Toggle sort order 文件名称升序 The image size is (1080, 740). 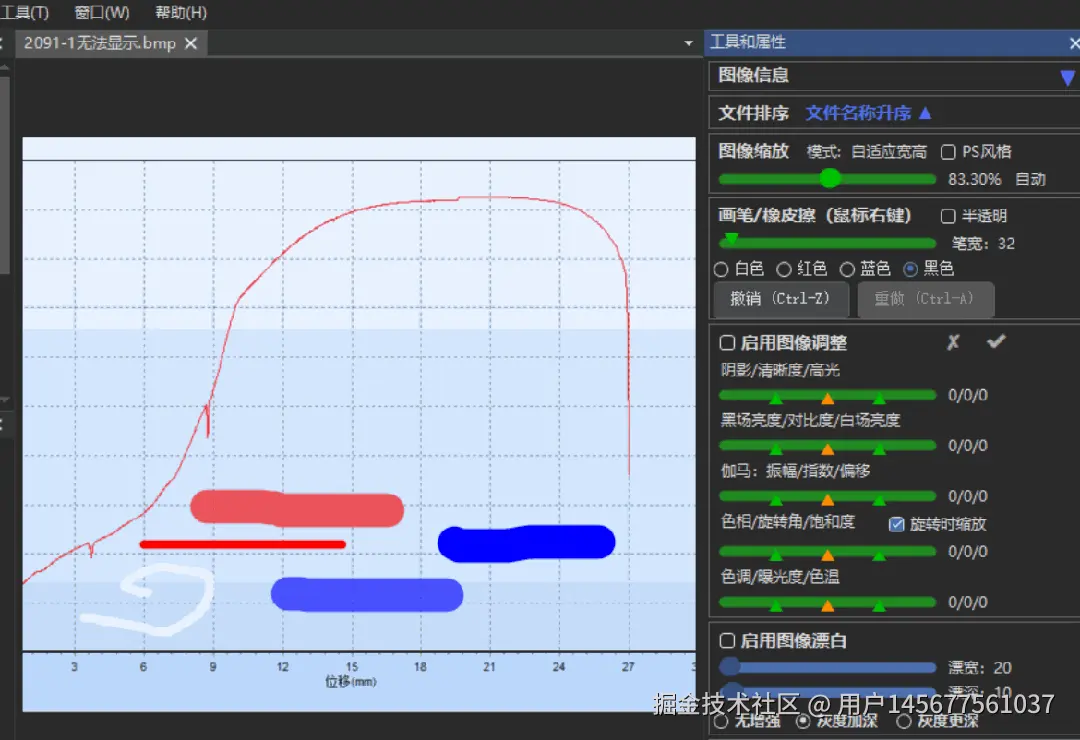[858, 113]
